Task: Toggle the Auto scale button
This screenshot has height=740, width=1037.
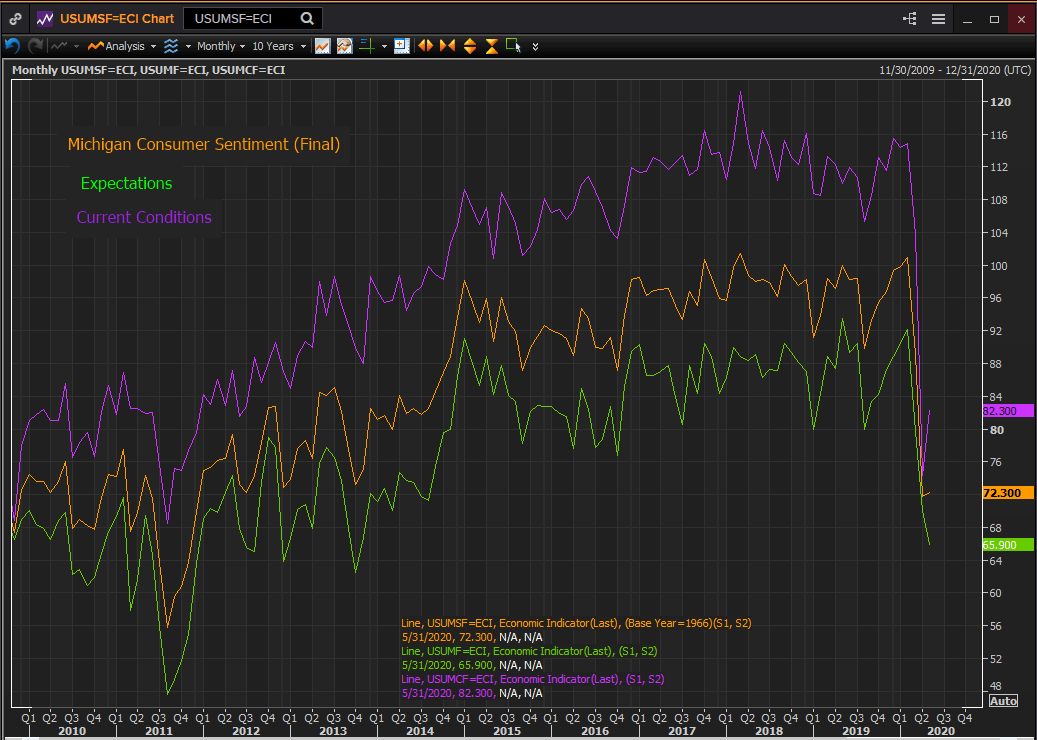Action: [1002, 701]
